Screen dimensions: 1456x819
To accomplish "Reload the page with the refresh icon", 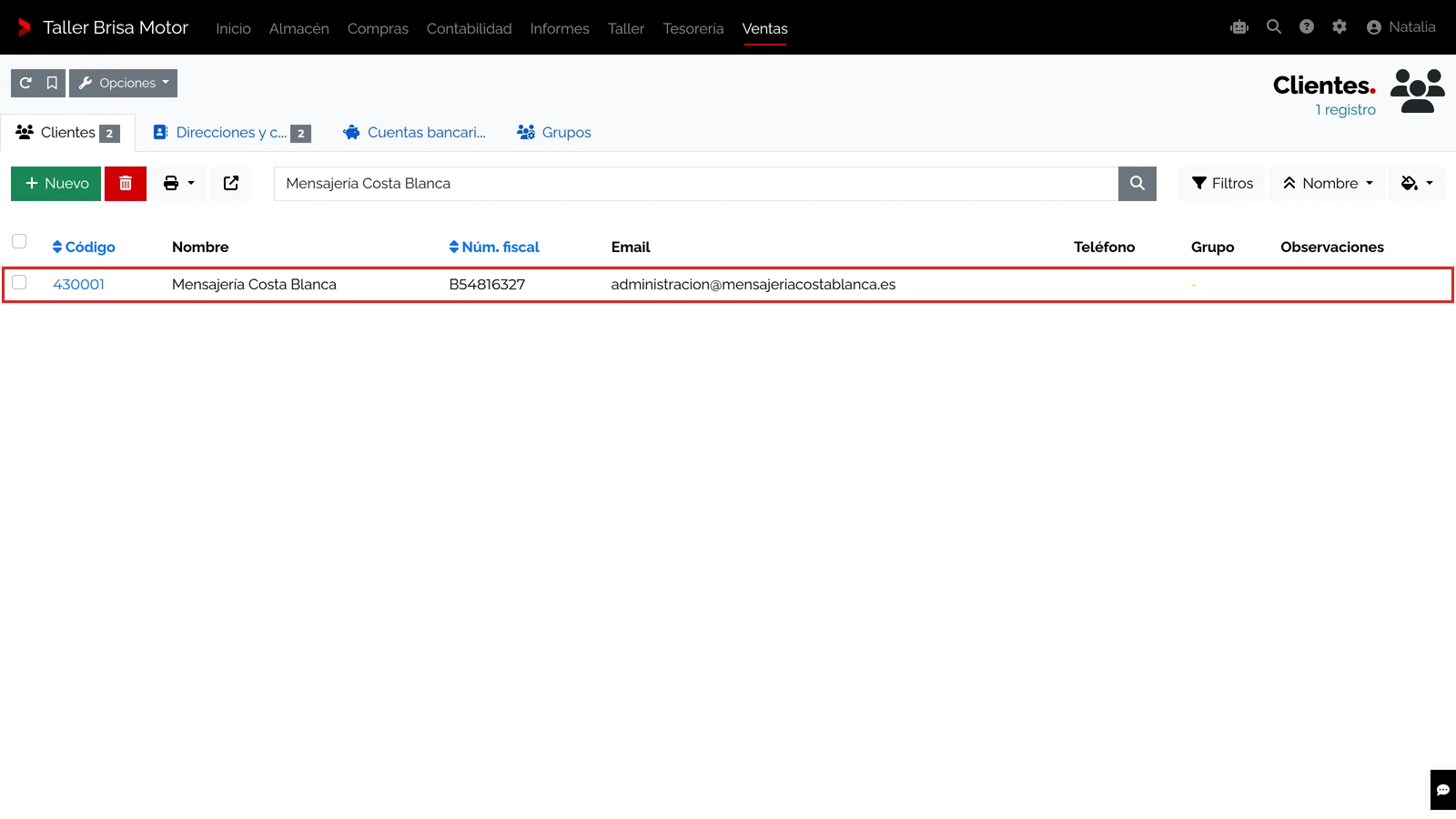I will [25, 83].
